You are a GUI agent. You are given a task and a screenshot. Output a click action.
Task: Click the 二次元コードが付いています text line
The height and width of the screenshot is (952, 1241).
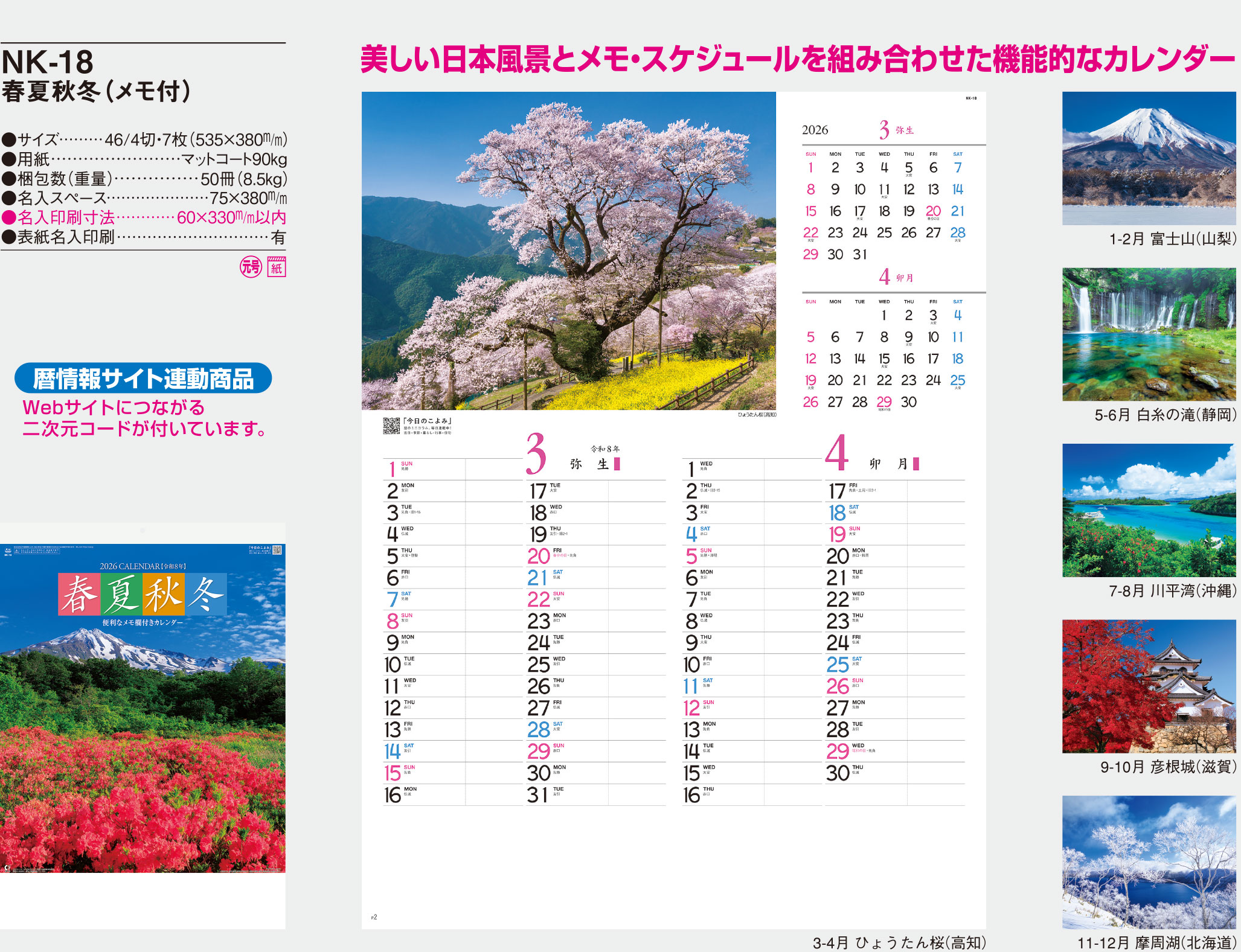click(144, 429)
